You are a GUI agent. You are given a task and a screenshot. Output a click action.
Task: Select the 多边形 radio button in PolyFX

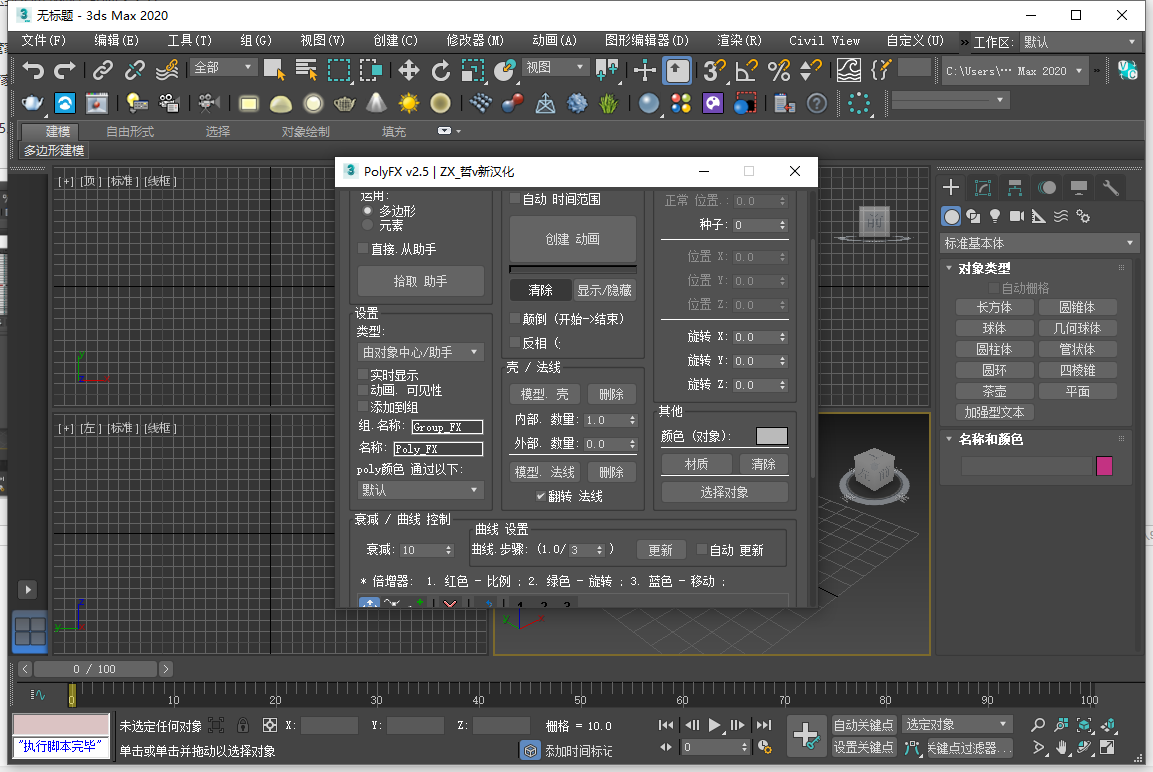pos(368,211)
